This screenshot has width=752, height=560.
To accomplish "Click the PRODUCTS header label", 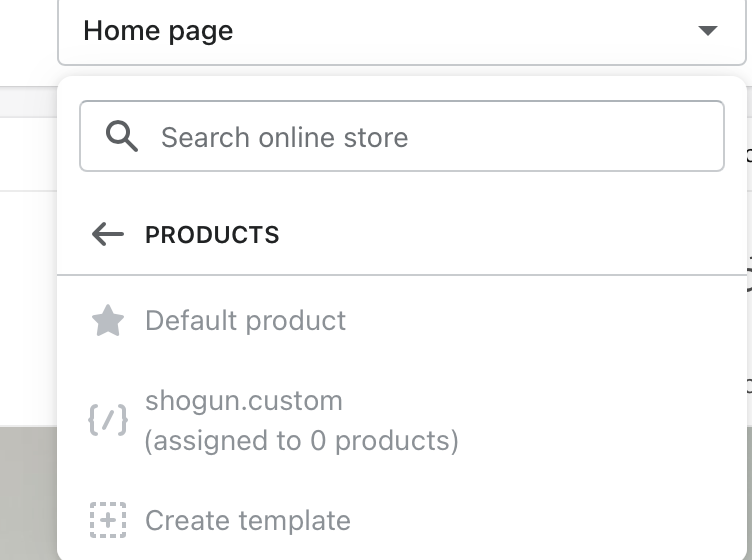I will pos(212,235).
